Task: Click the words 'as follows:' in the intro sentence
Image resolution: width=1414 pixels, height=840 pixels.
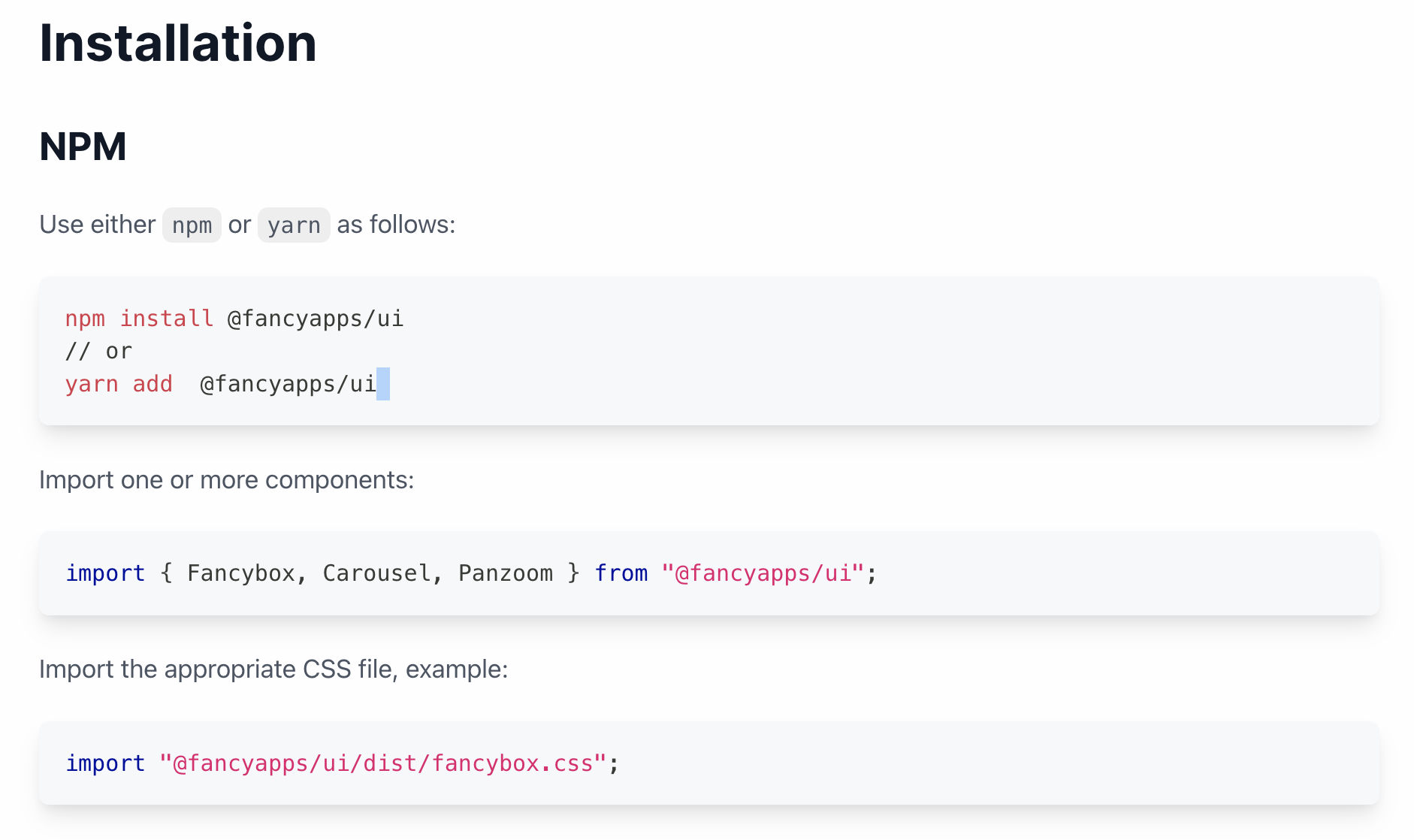Action: [x=396, y=225]
